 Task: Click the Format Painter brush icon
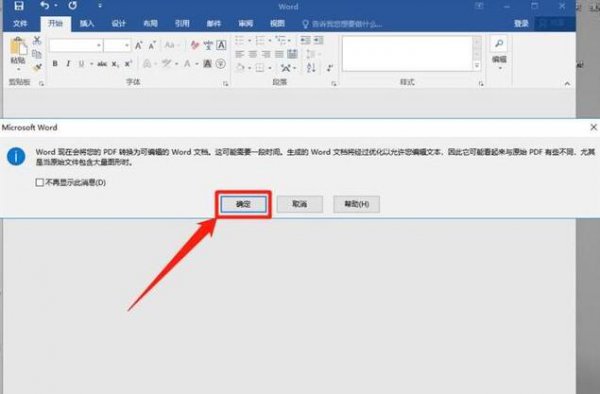pos(37,68)
